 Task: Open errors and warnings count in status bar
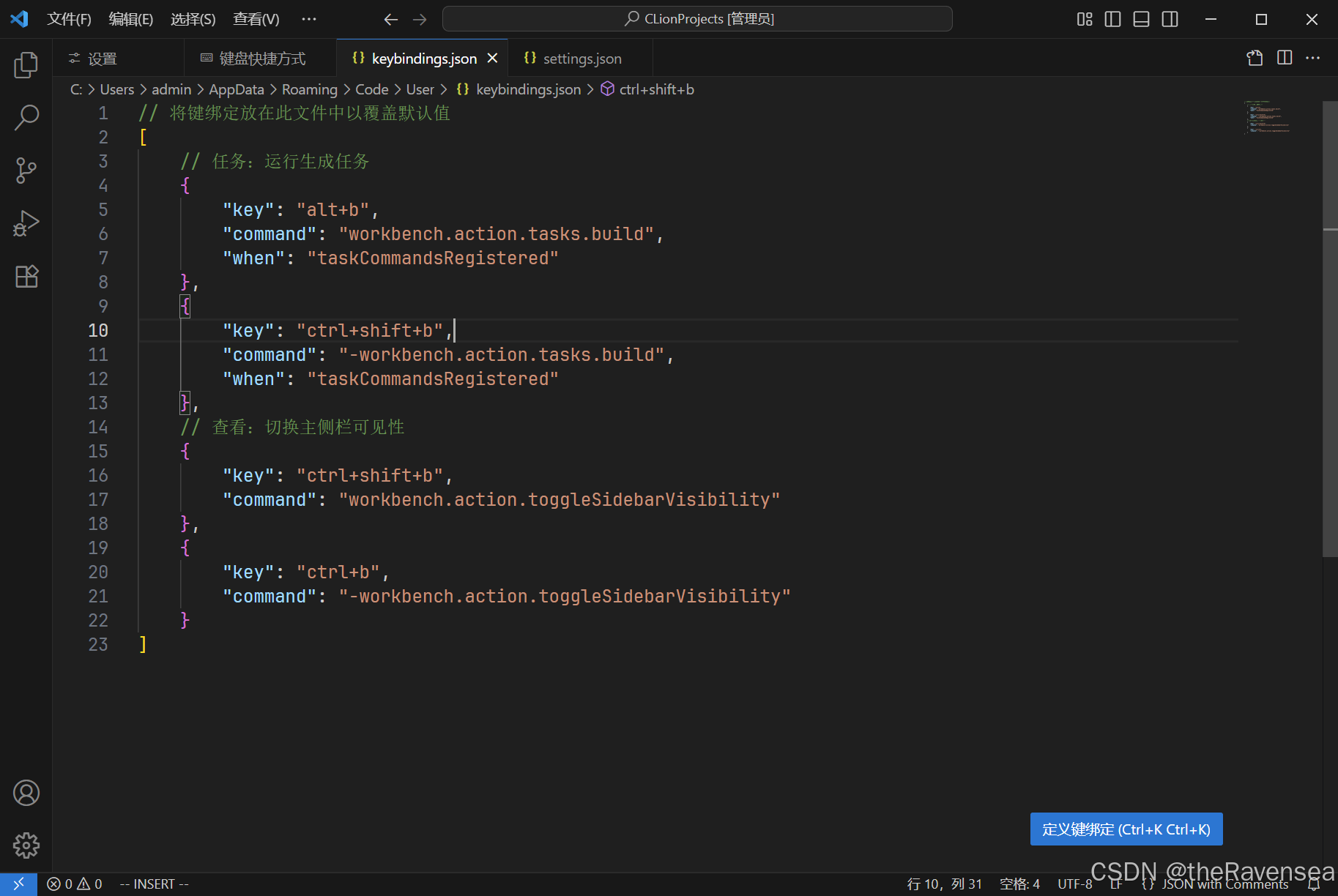[75, 884]
